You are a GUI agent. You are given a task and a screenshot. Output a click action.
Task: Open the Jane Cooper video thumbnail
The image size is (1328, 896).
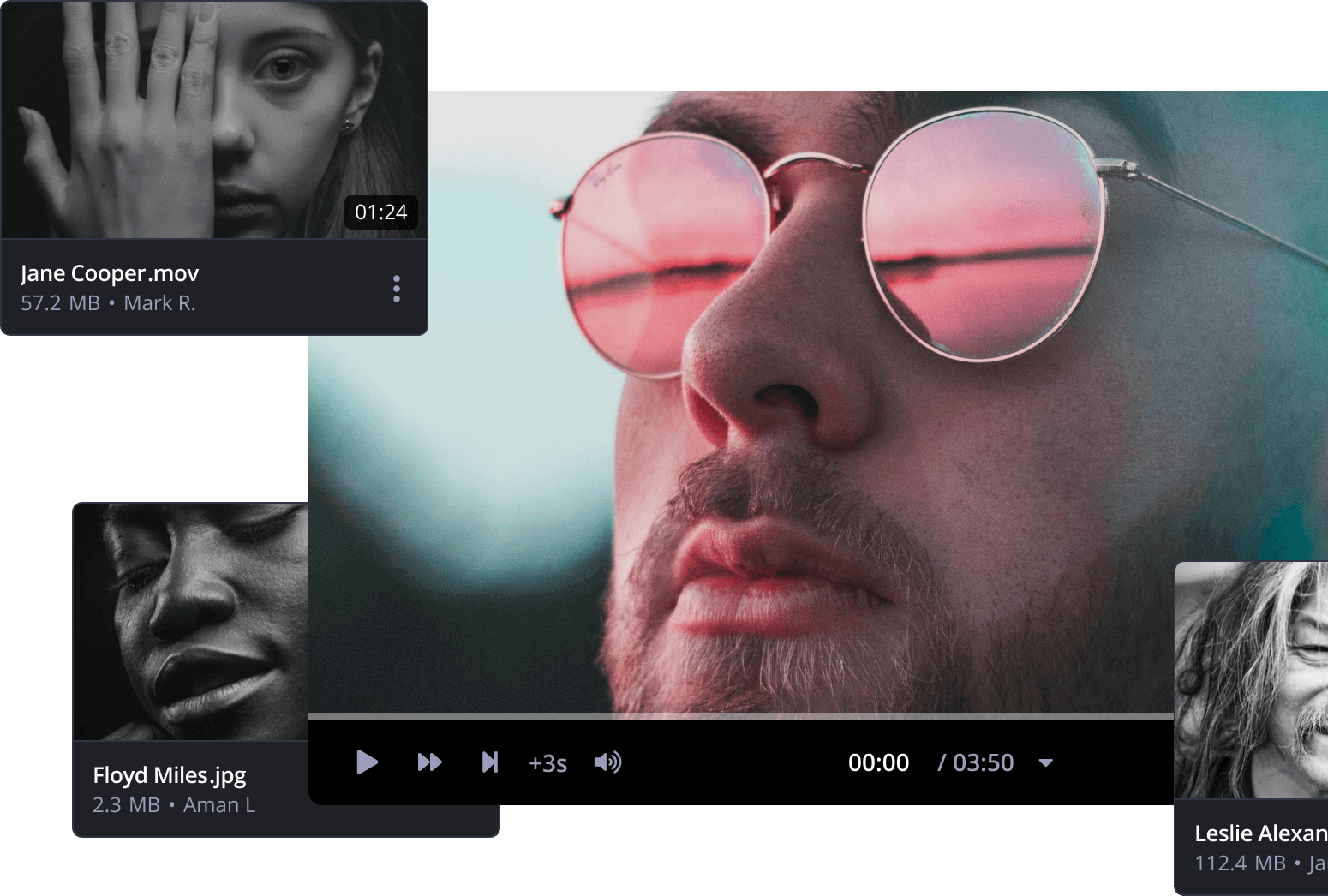[x=214, y=120]
